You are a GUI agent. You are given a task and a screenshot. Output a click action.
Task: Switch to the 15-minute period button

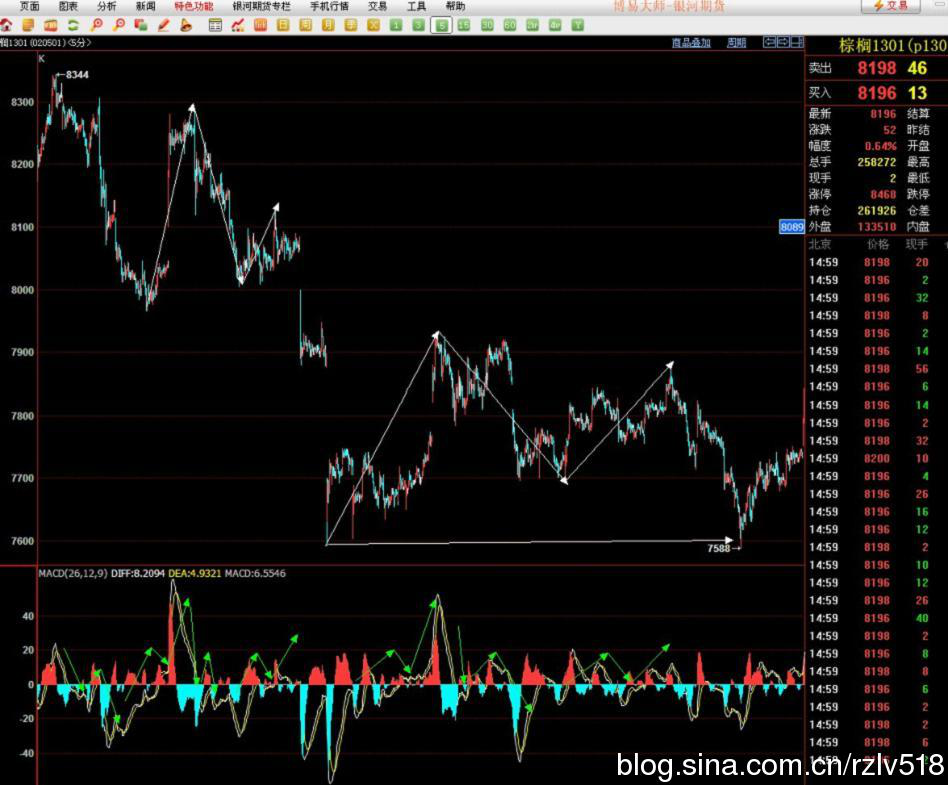coord(464,25)
